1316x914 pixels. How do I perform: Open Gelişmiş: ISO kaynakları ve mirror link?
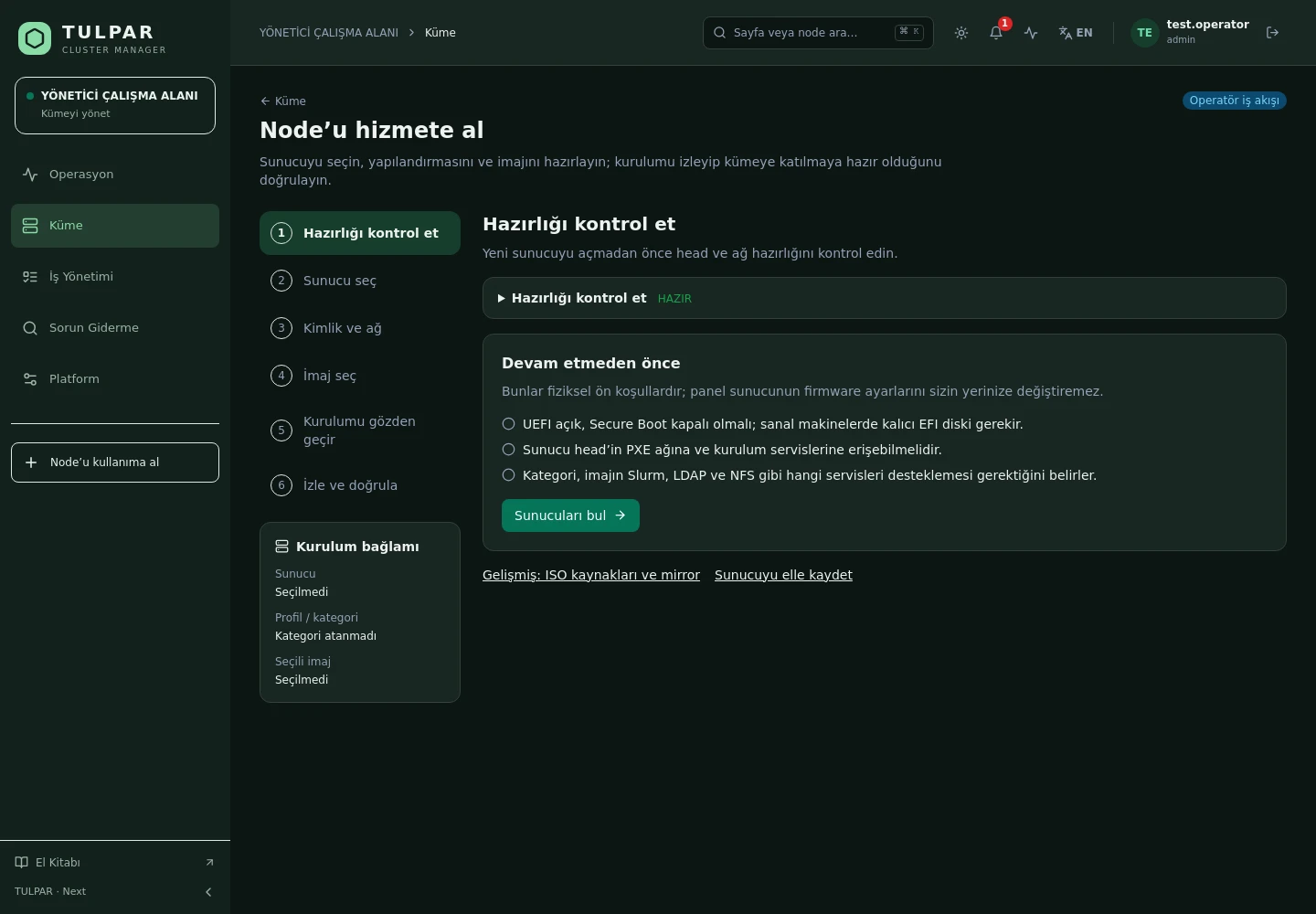pos(591,575)
